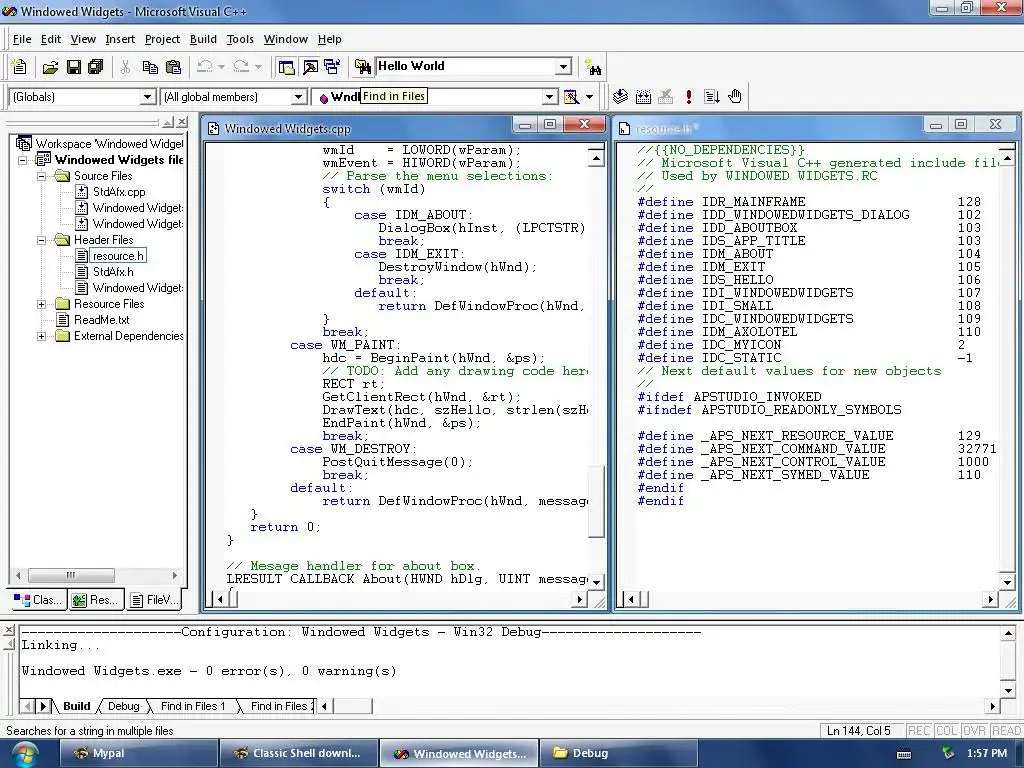Screen dimensions: 1024x768
Task: Click the Mypal browser taskbar button
Action: tap(138, 753)
